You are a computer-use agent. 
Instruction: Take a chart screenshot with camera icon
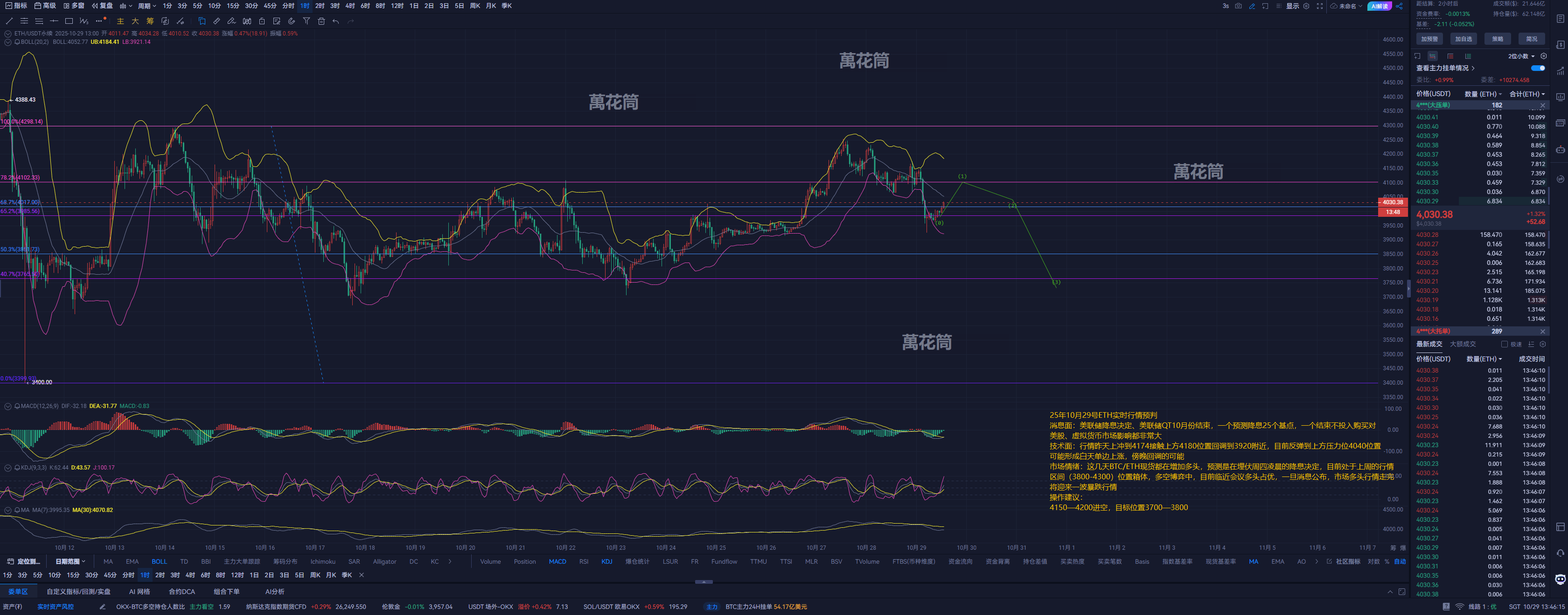click(1238, 6)
